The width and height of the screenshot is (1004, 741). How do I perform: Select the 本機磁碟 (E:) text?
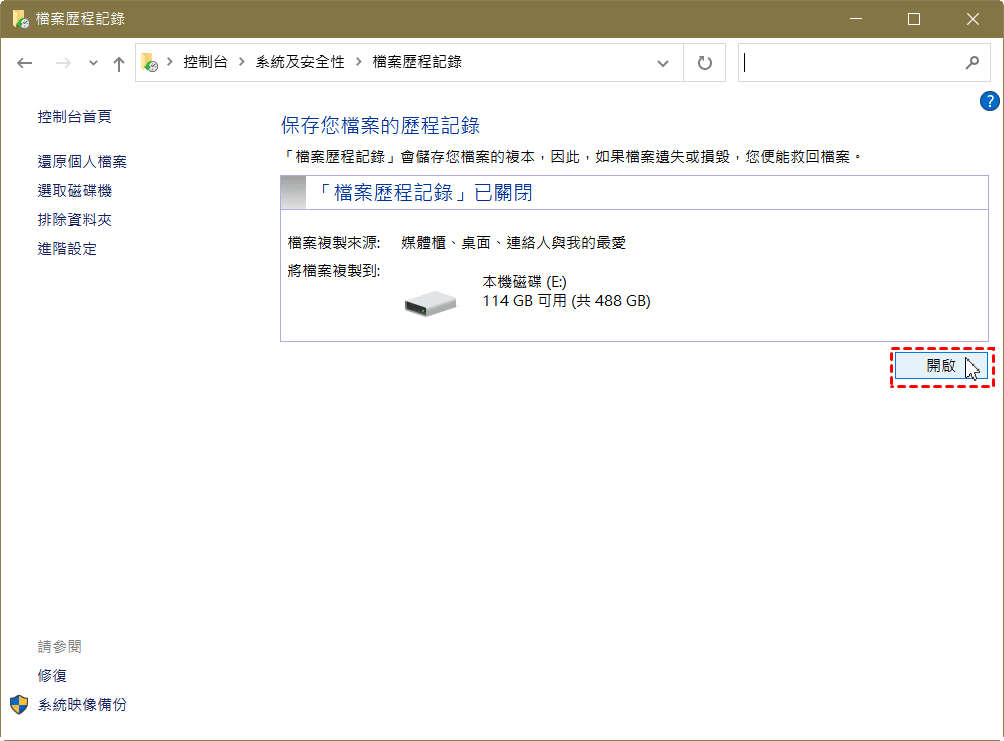[x=524, y=282]
